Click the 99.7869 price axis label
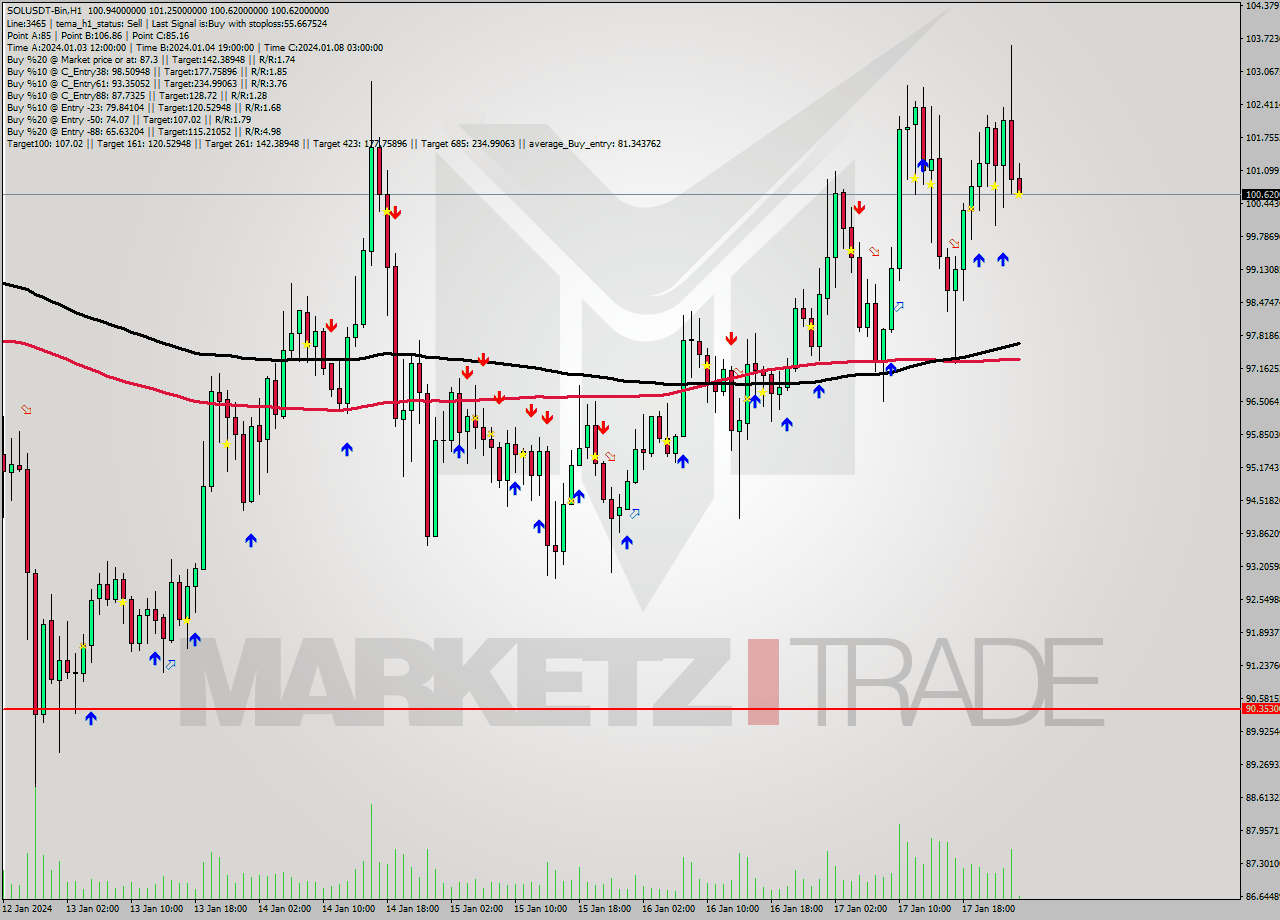The image size is (1280, 920). pyautogui.click(x=1262, y=236)
